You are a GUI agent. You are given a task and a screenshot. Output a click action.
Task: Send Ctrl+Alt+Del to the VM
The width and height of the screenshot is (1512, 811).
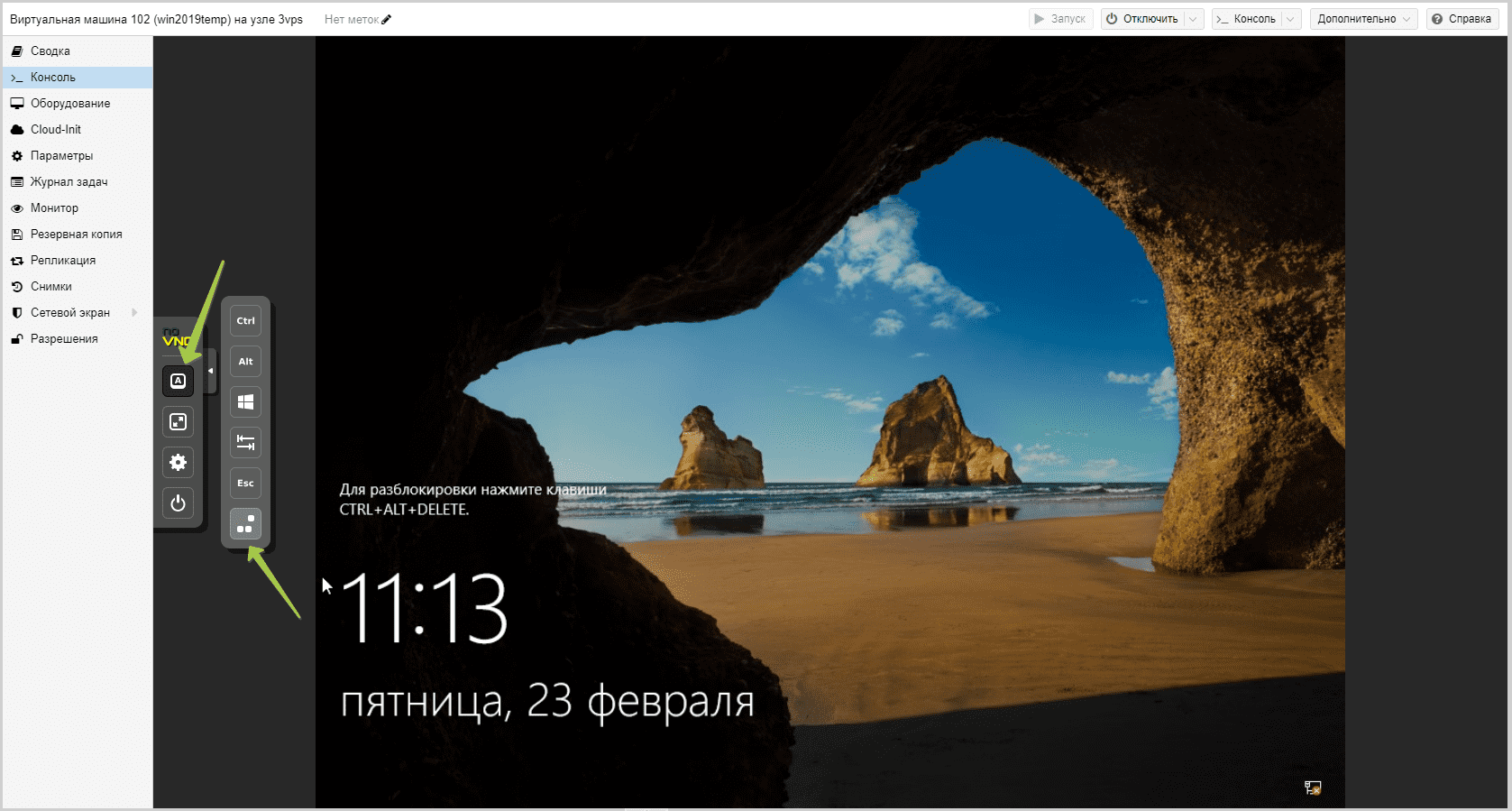pos(245,523)
